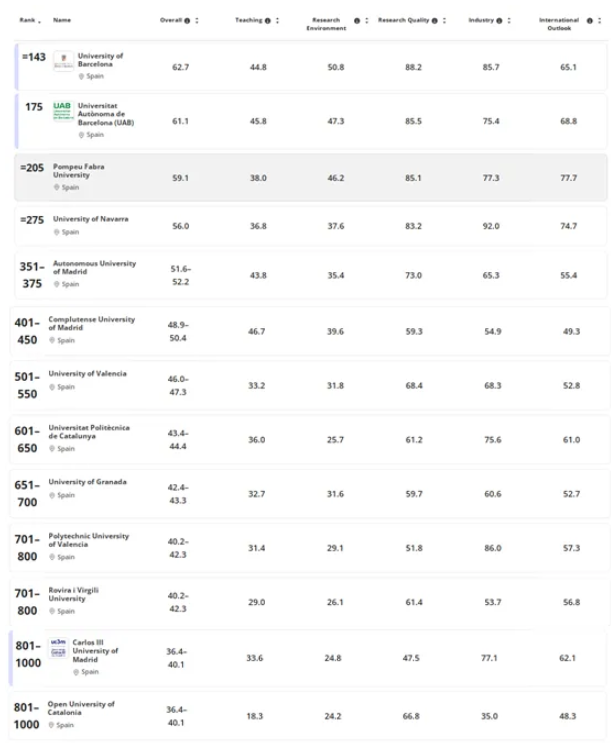This screenshot has width=611, height=743.
Task: Open sort options for Industry column
Action: 509,20
